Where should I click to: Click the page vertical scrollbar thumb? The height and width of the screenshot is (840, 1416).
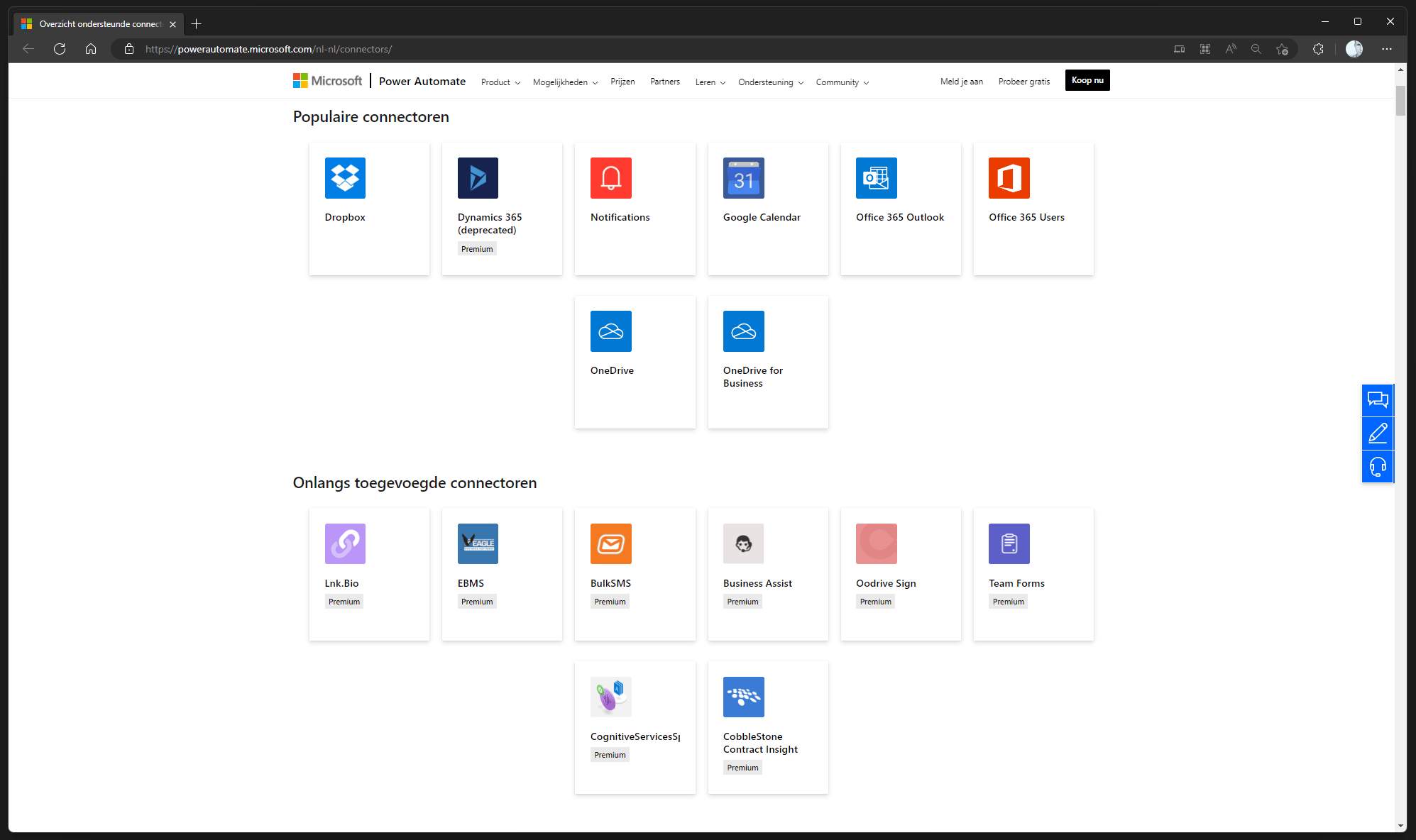pos(1400,101)
